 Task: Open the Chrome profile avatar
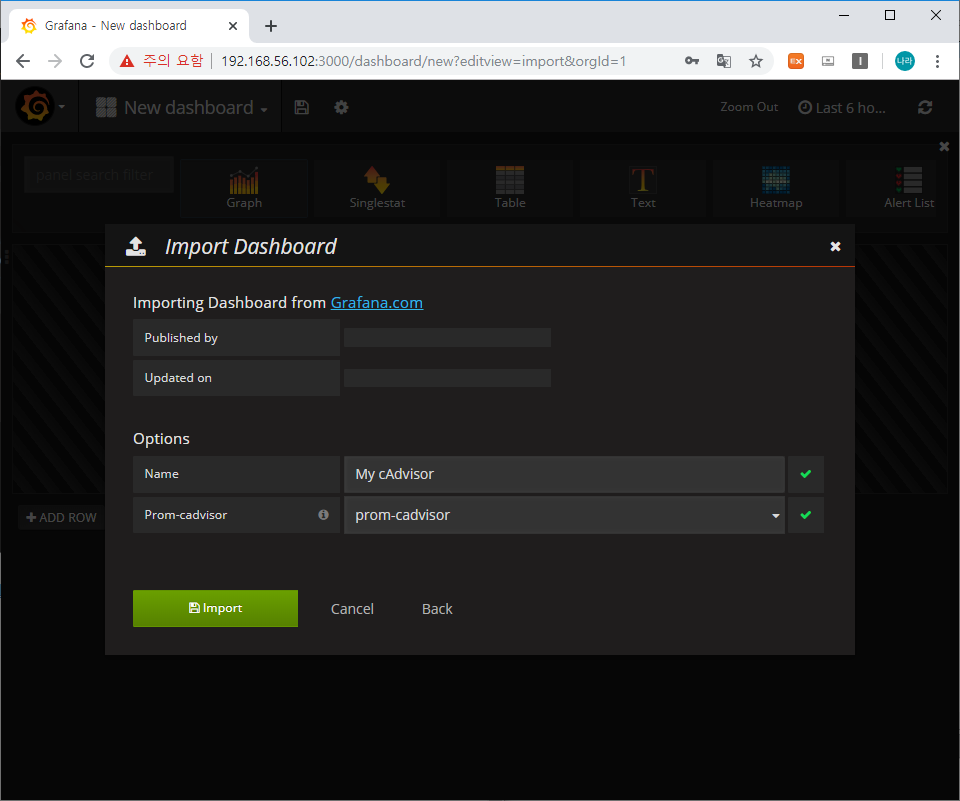[x=904, y=61]
